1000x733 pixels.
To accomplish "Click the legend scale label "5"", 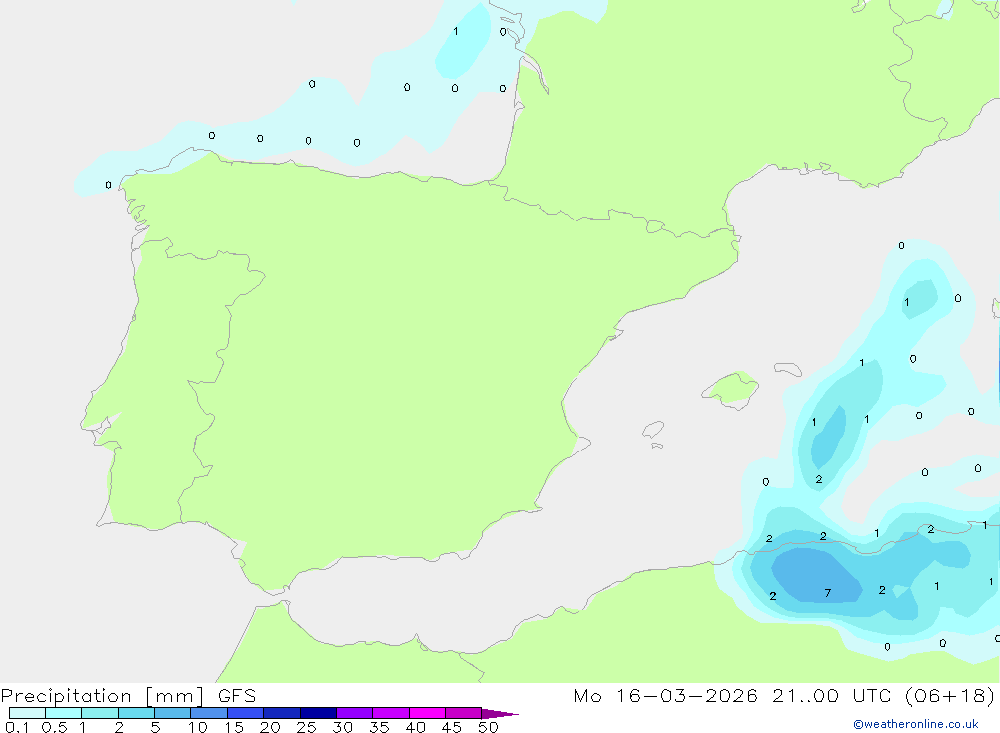I will [x=155, y=727].
